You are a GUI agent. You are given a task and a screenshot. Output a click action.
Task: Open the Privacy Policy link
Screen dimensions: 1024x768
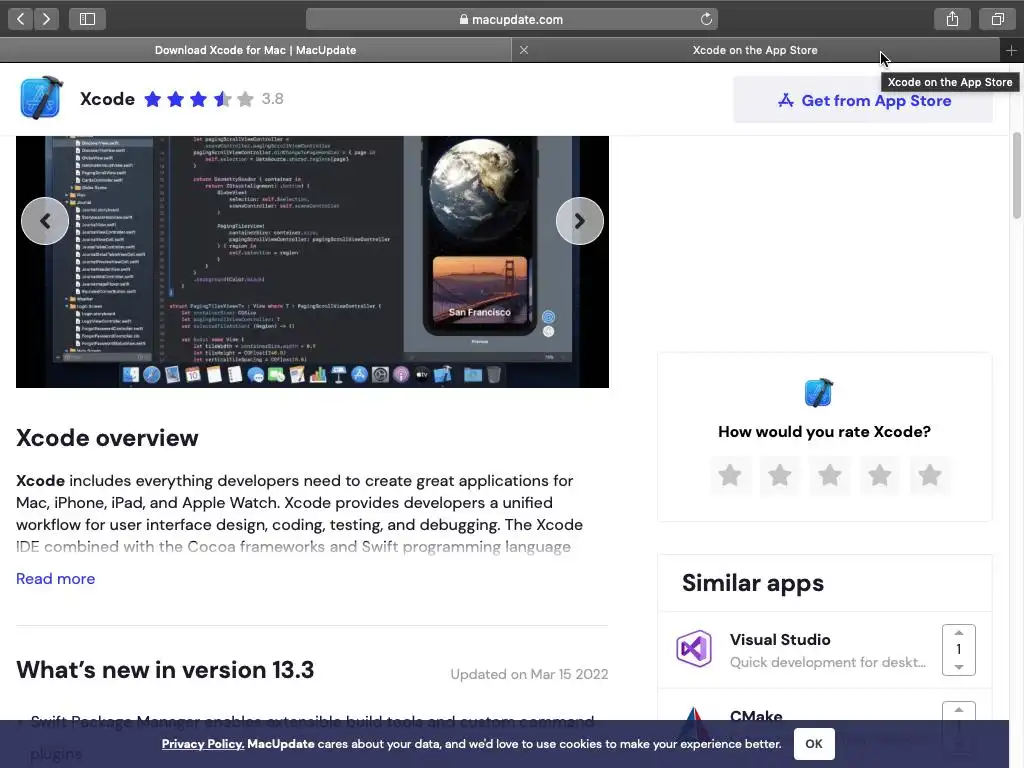[203, 744]
